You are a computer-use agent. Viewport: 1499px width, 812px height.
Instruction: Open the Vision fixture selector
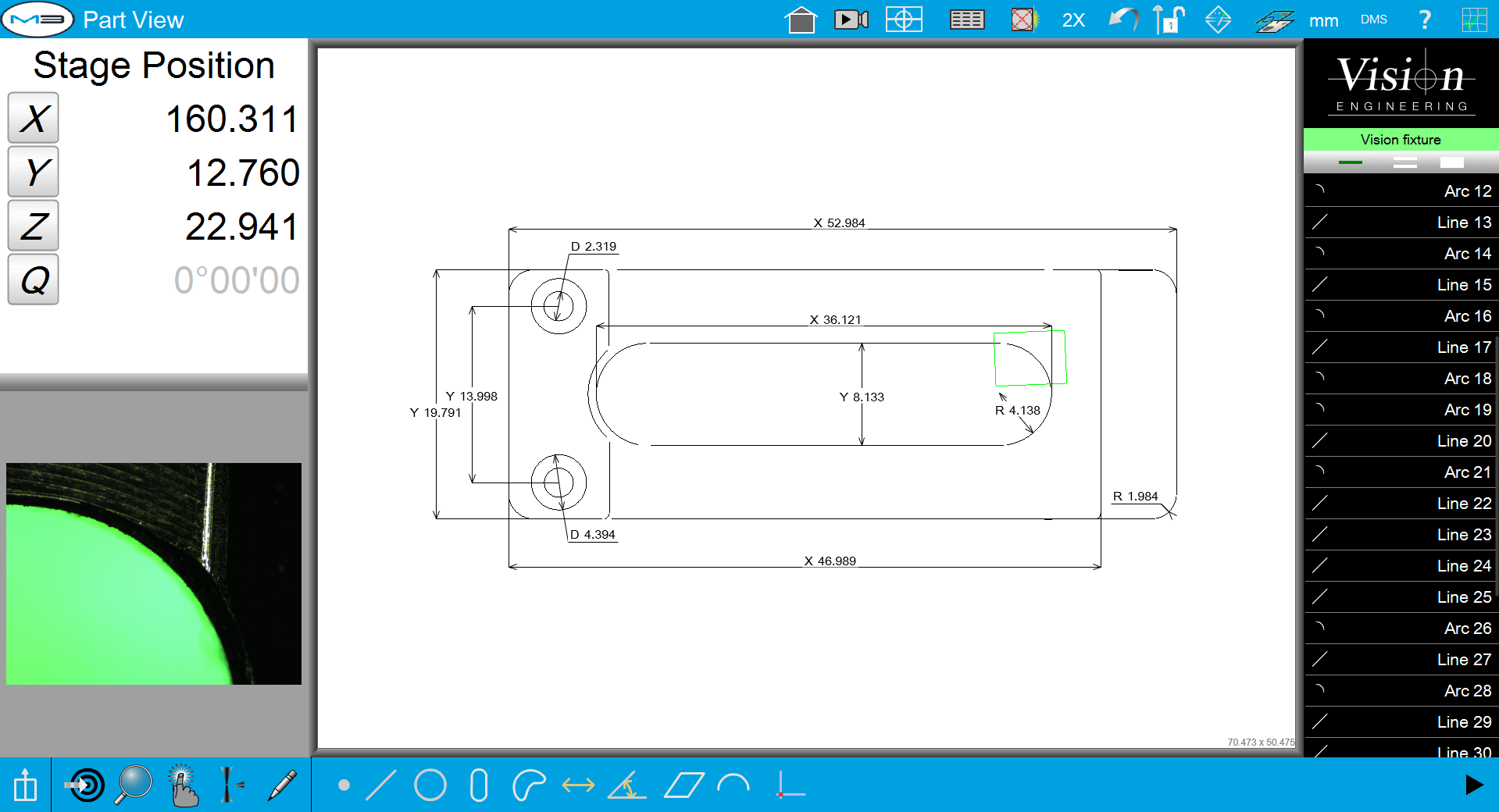coord(1400,139)
